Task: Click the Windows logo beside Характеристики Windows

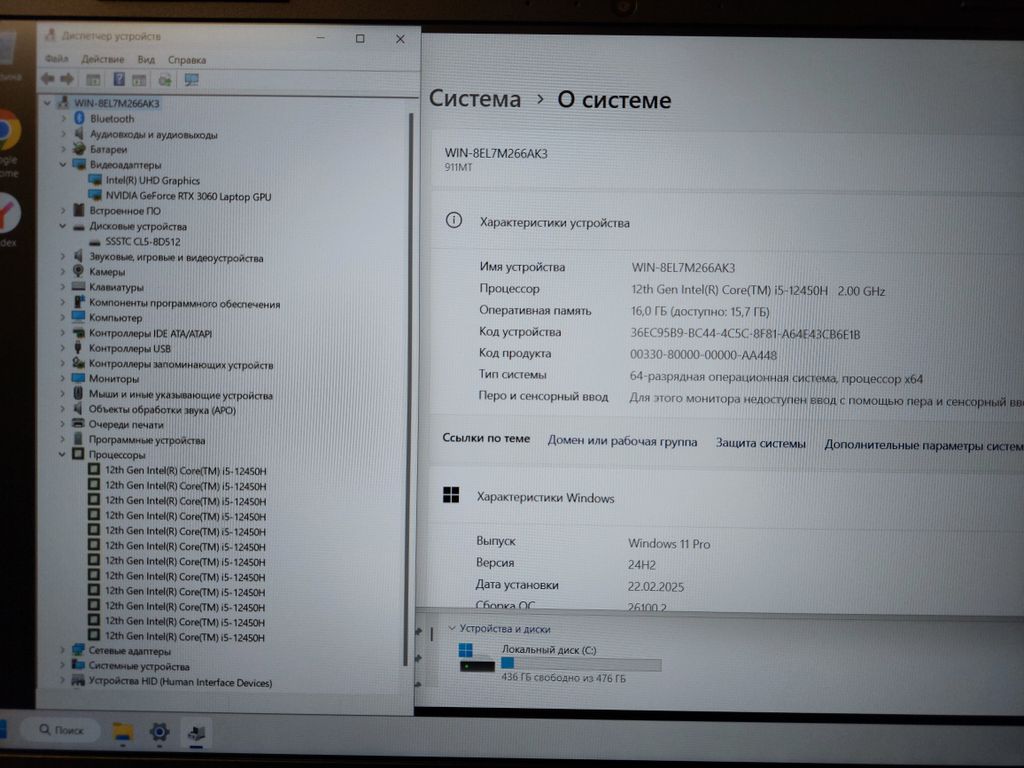Action: 451,495
